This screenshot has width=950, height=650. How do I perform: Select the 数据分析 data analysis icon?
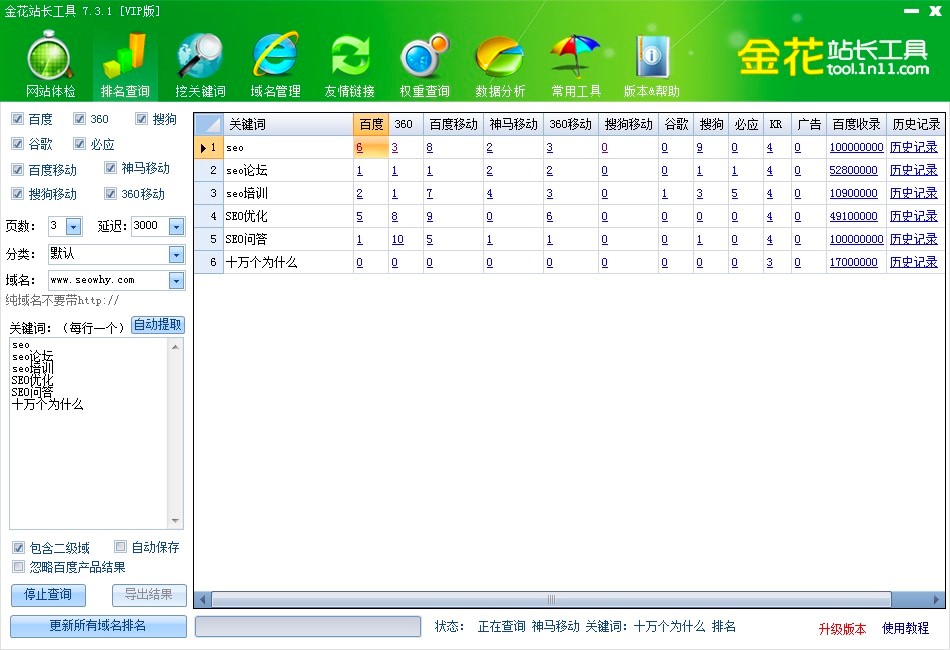click(500, 58)
